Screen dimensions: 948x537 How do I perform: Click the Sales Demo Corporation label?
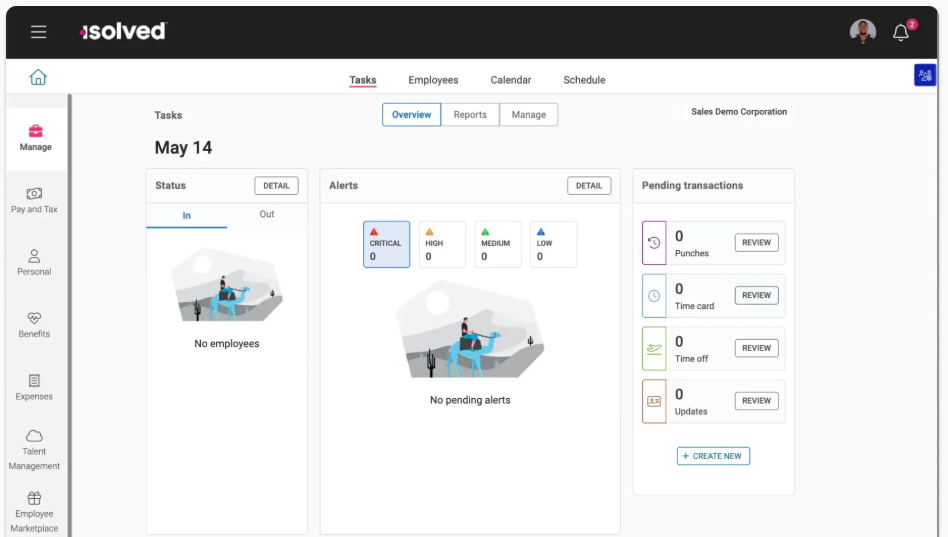pos(739,112)
